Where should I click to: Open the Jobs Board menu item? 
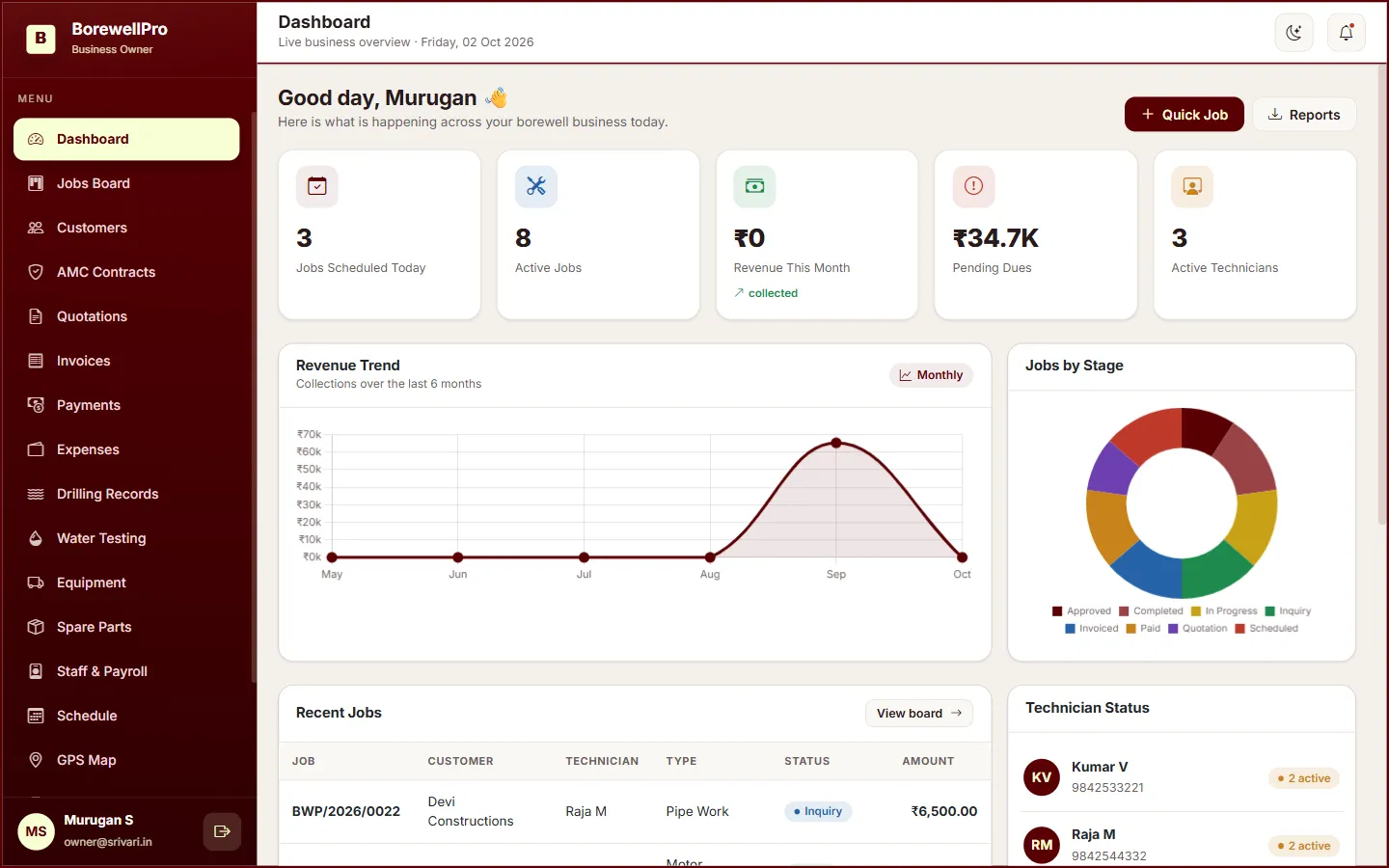pyautogui.click(x=126, y=183)
